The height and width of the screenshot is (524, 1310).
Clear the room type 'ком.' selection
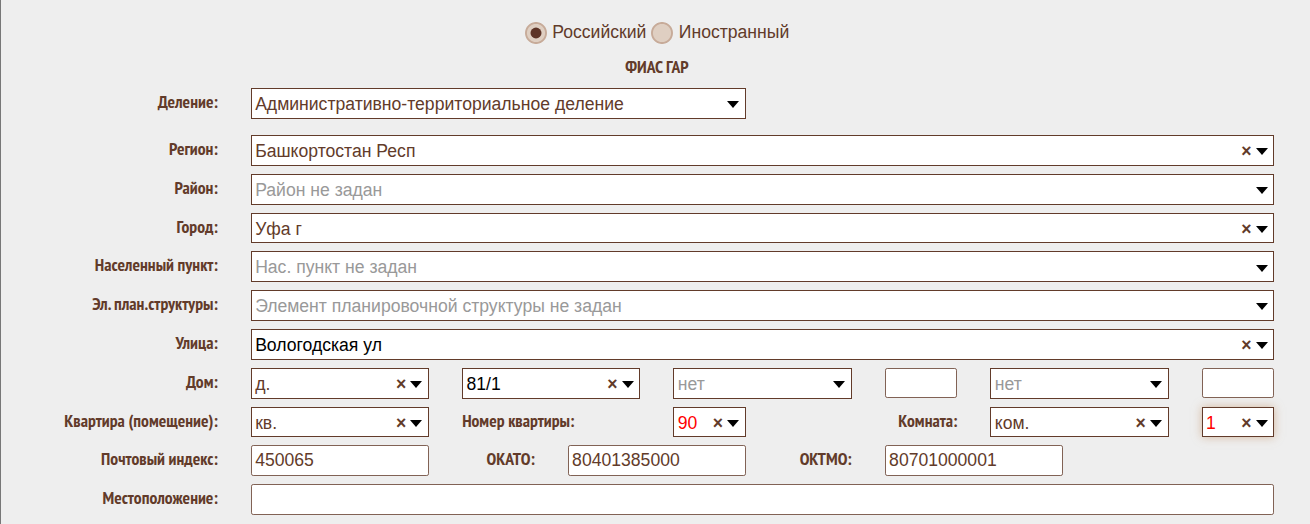(1140, 423)
